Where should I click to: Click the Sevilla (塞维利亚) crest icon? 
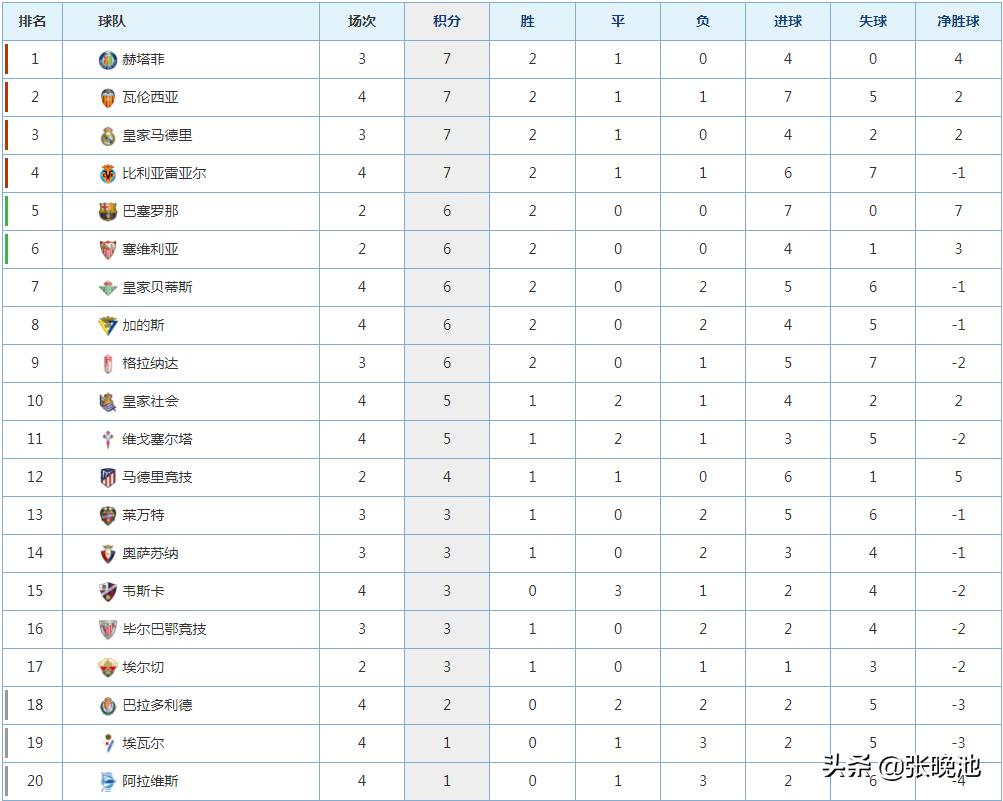click(x=108, y=250)
